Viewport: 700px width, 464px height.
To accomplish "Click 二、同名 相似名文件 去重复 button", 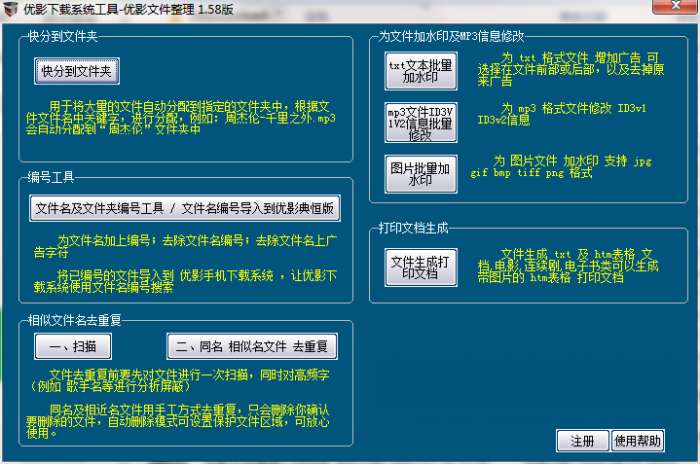I will (x=252, y=347).
